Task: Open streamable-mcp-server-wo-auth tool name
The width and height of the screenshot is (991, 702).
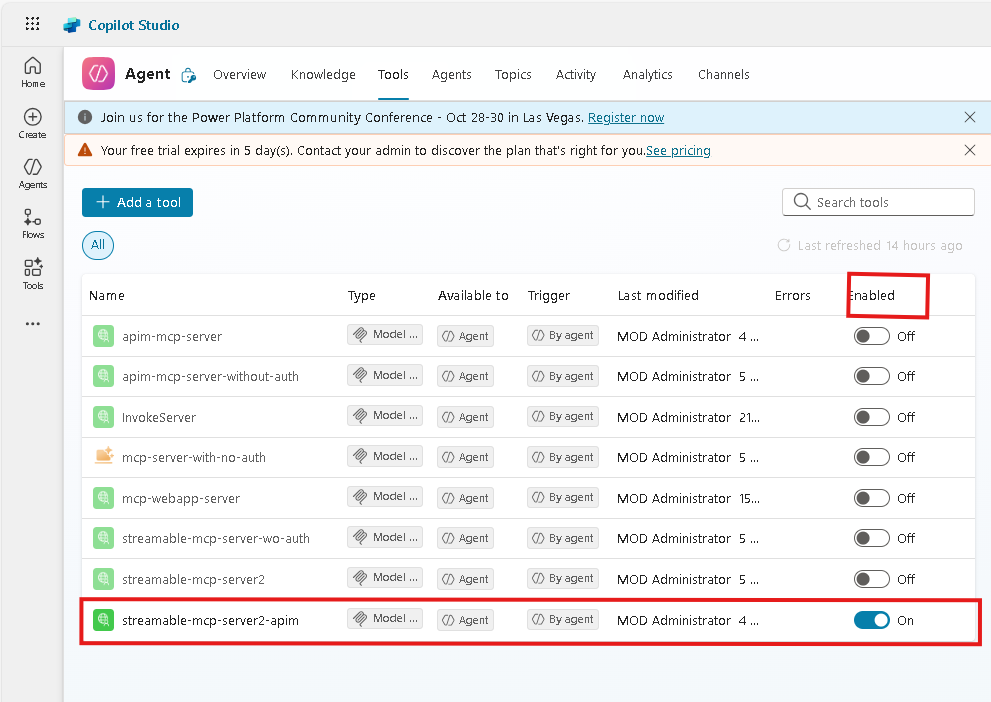Action: [x=216, y=538]
